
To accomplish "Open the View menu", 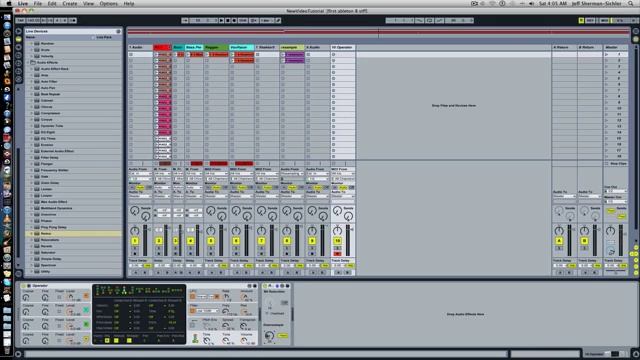I will coord(88,3).
